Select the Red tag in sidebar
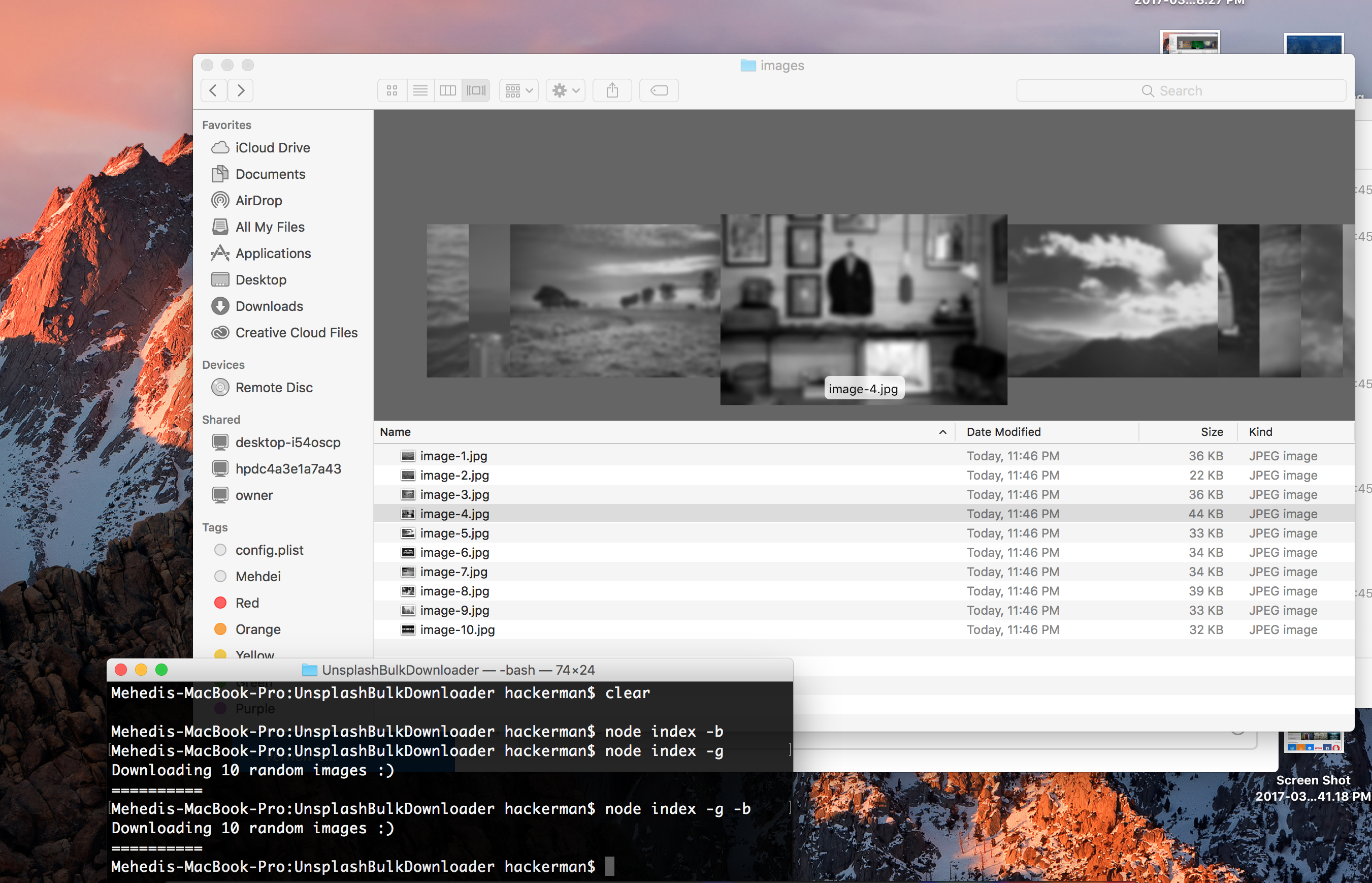Viewport: 1372px width, 883px height. click(247, 603)
